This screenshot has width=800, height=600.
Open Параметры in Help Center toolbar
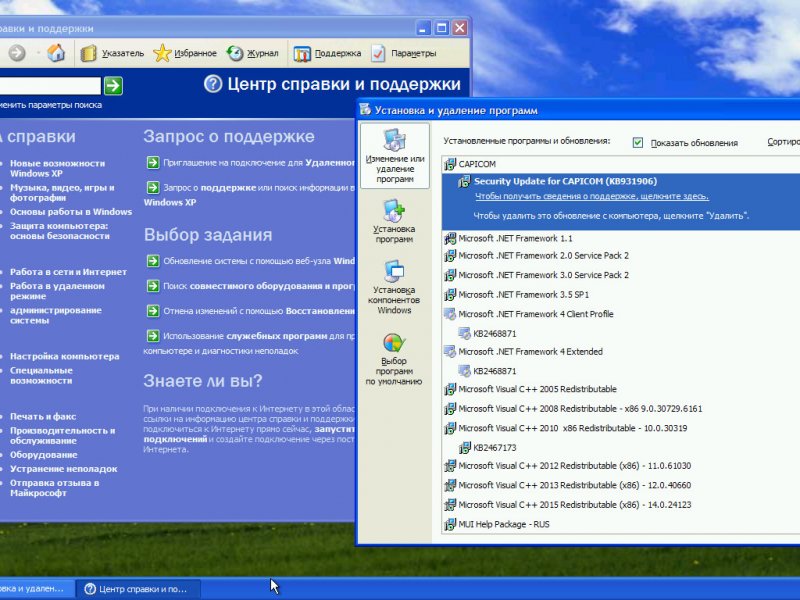click(x=404, y=53)
